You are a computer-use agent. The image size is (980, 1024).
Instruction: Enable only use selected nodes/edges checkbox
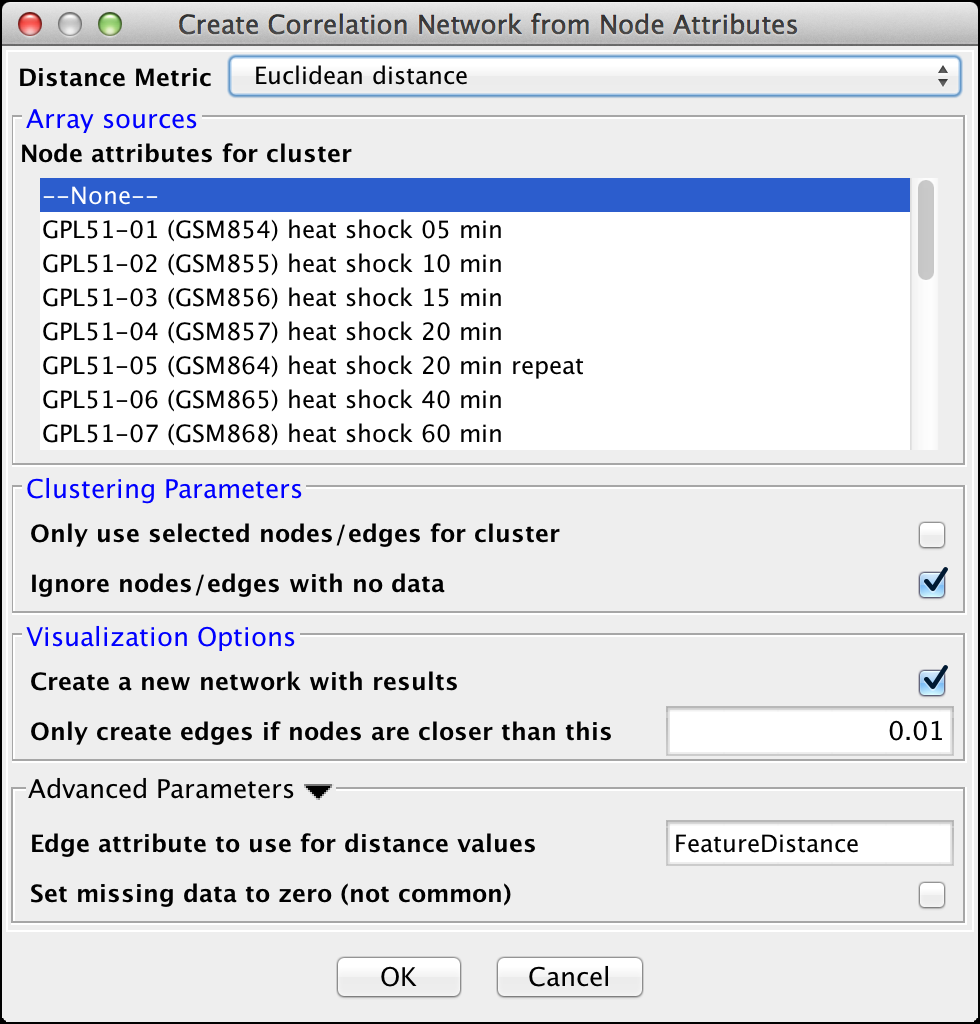932,535
